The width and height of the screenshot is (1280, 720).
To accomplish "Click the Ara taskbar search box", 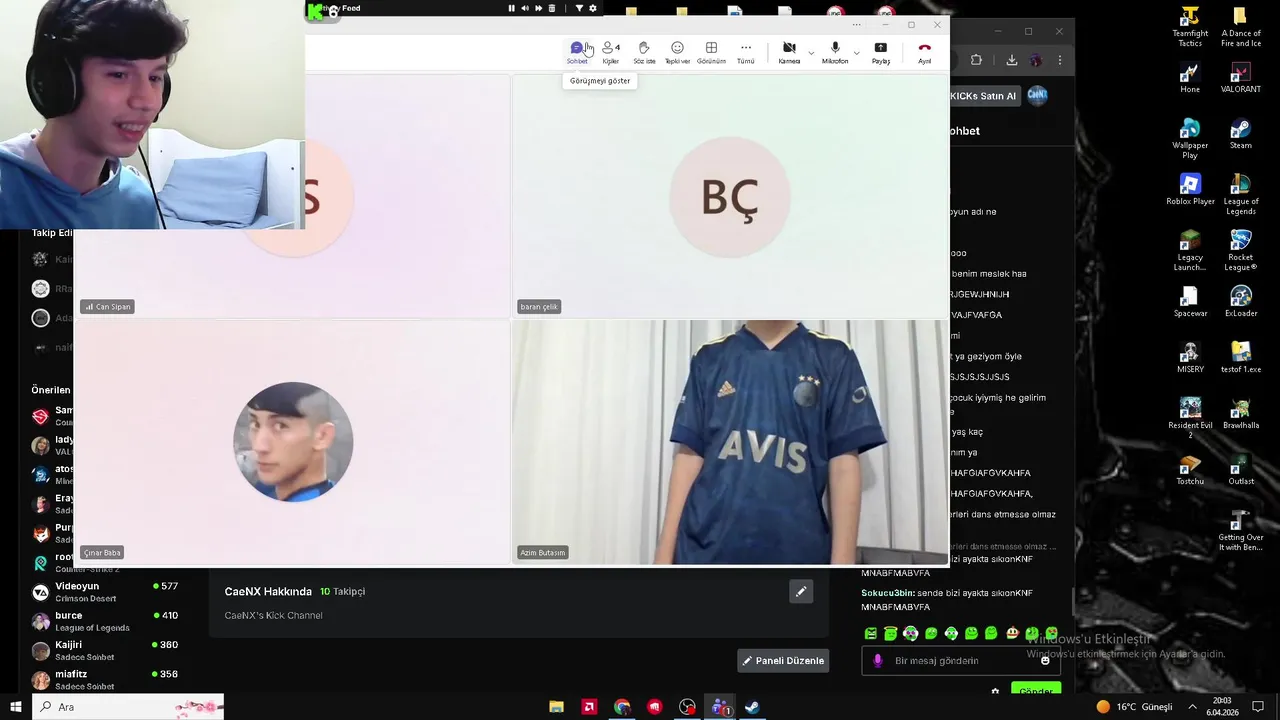I will coord(128,707).
